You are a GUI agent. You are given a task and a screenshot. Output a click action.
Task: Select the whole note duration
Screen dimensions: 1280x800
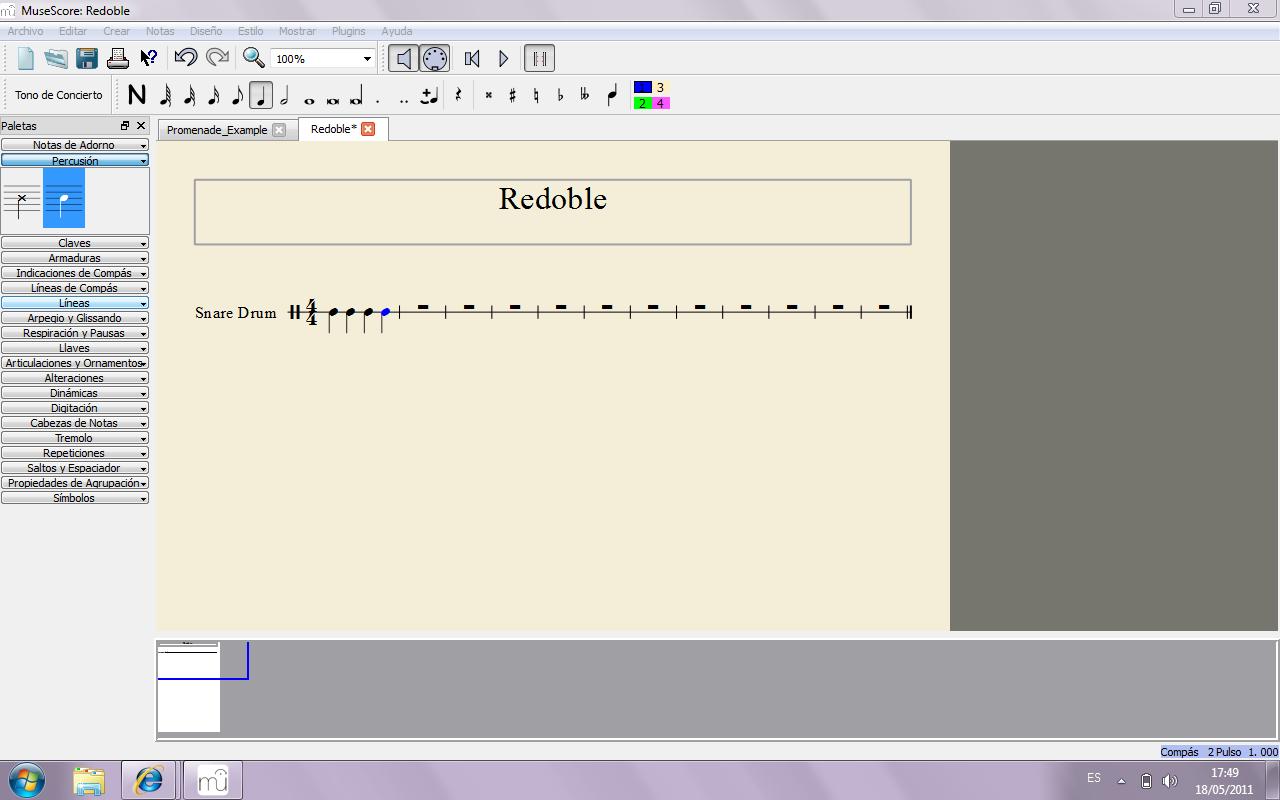coord(308,94)
